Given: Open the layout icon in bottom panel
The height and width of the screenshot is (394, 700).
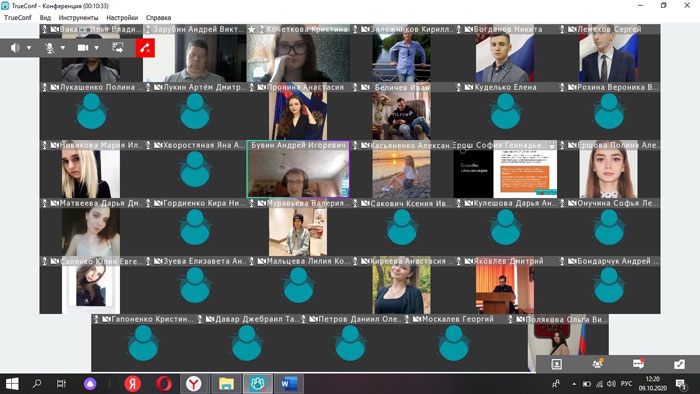Looking at the screenshot, I should point(556,364).
